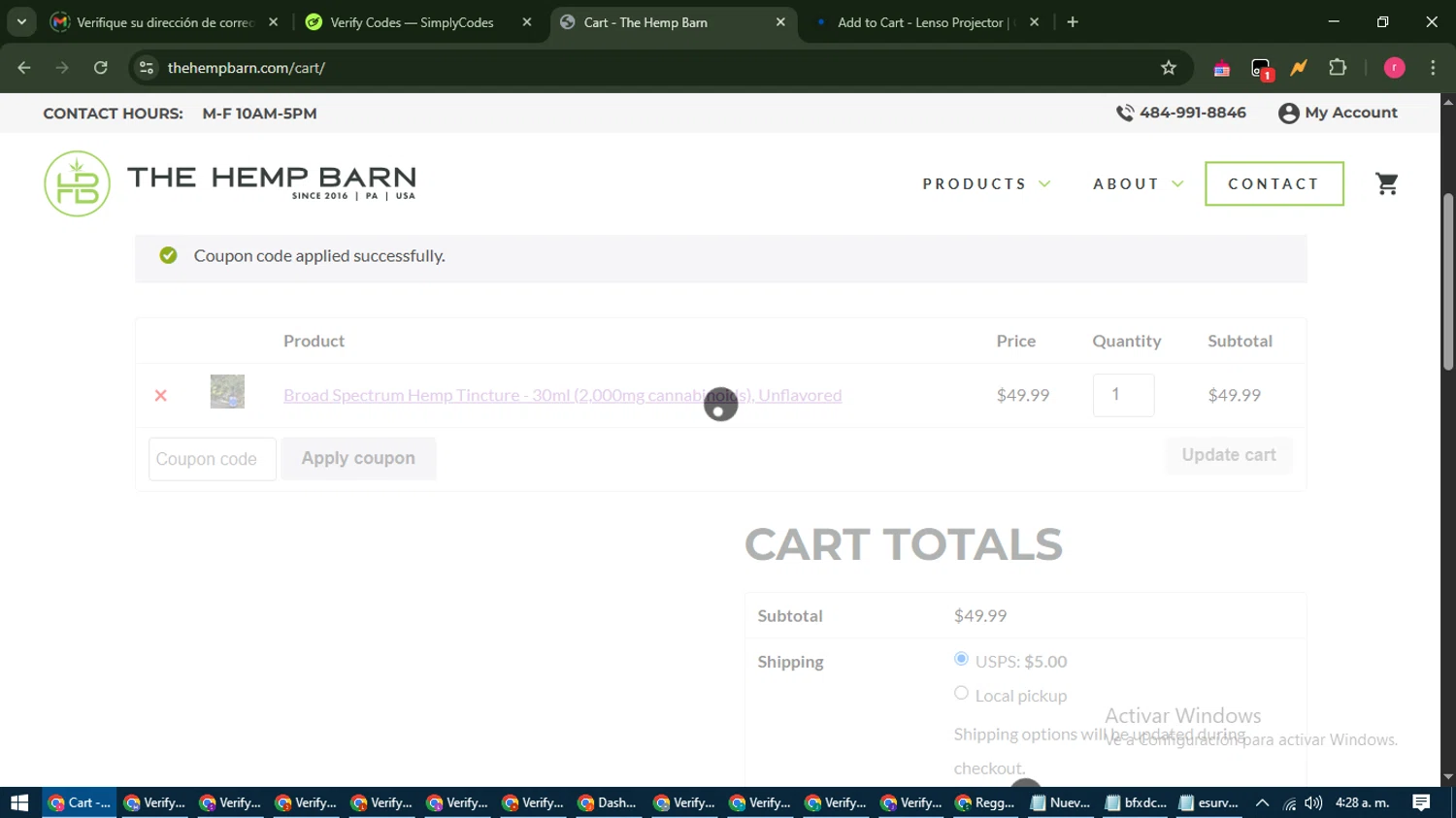This screenshot has height=818, width=1456.
Task: Go forward in browser history
Action: point(62,68)
